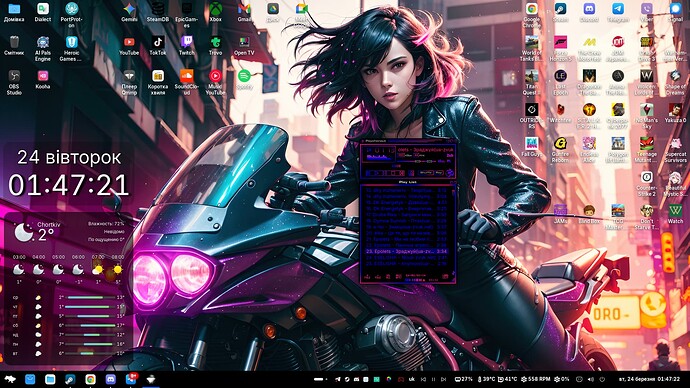Launch the Blind Box game icon
The image size is (690, 388).
point(589,214)
